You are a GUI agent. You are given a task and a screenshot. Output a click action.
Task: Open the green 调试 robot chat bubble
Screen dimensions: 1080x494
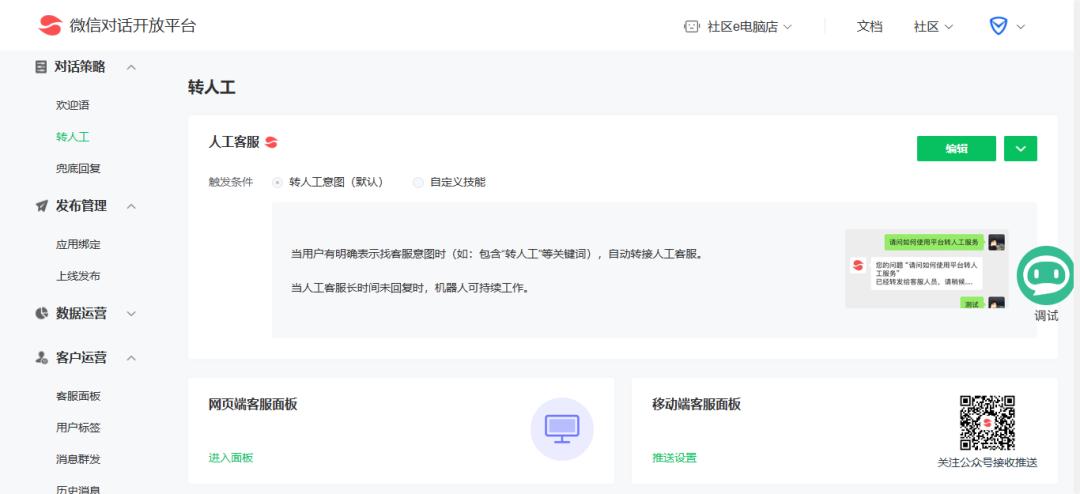pyautogui.click(x=1045, y=275)
